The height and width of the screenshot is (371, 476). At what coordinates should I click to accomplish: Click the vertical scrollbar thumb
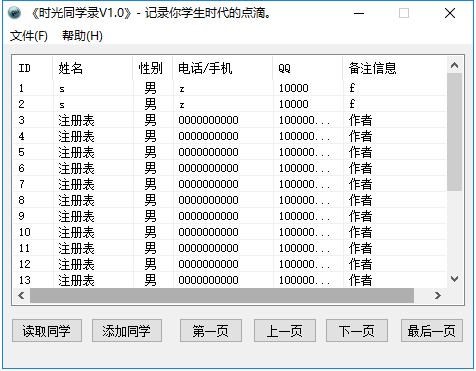pos(454,132)
